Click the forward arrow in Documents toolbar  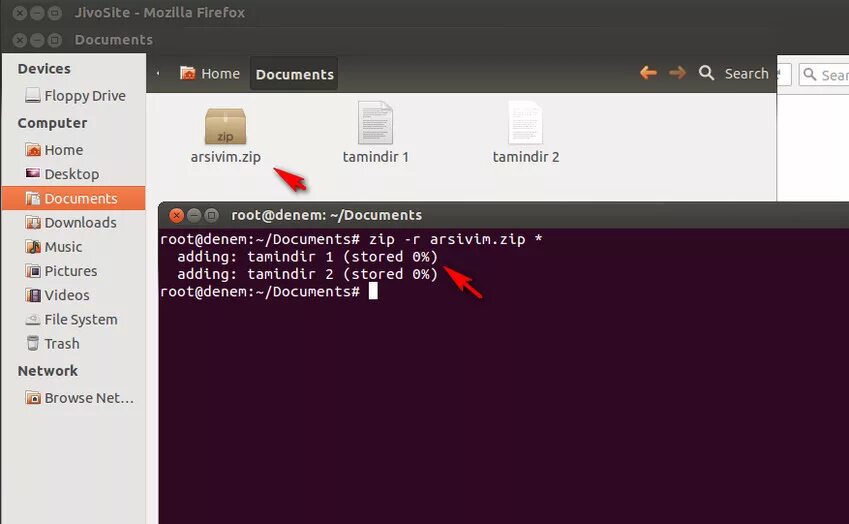coord(677,73)
